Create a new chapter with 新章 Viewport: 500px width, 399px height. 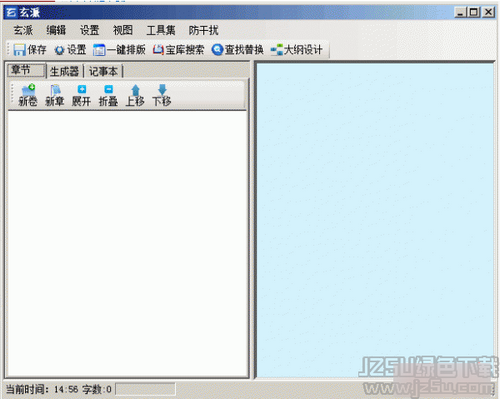[x=55, y=95]
